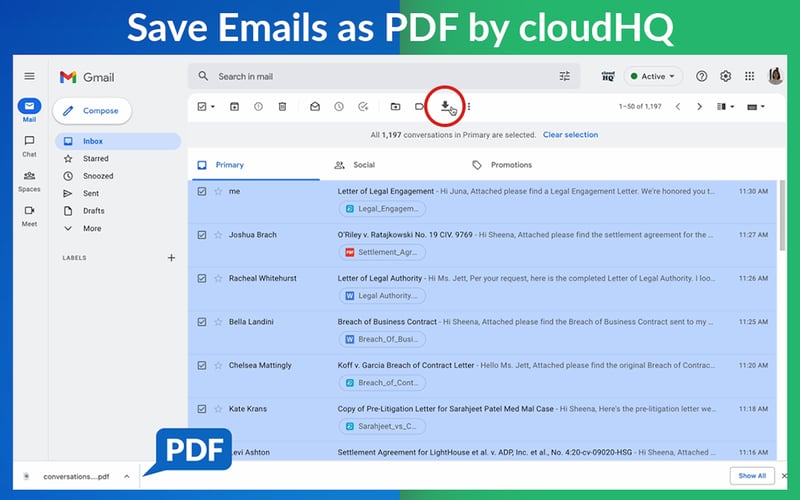Viewport: 800px width, 500px height.
Task: Open the Inbox folder
Action: pos(118,141)
